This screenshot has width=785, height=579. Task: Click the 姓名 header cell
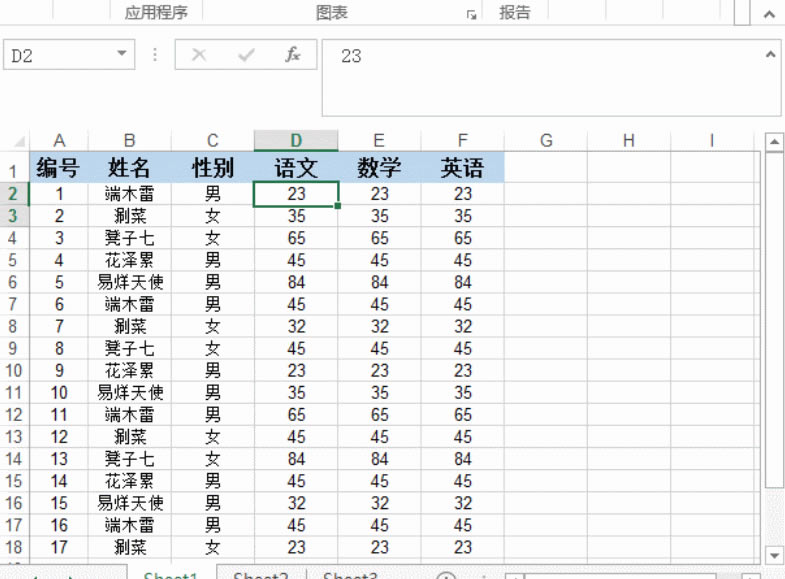(x=130, y=167)
